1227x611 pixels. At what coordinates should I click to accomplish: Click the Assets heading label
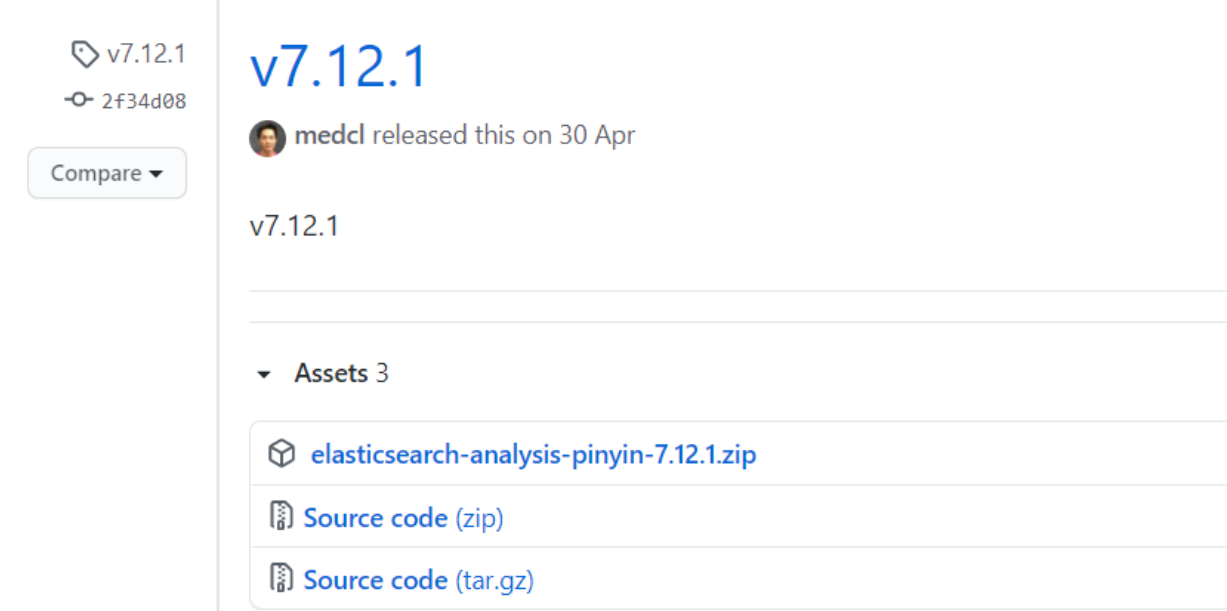331,374
